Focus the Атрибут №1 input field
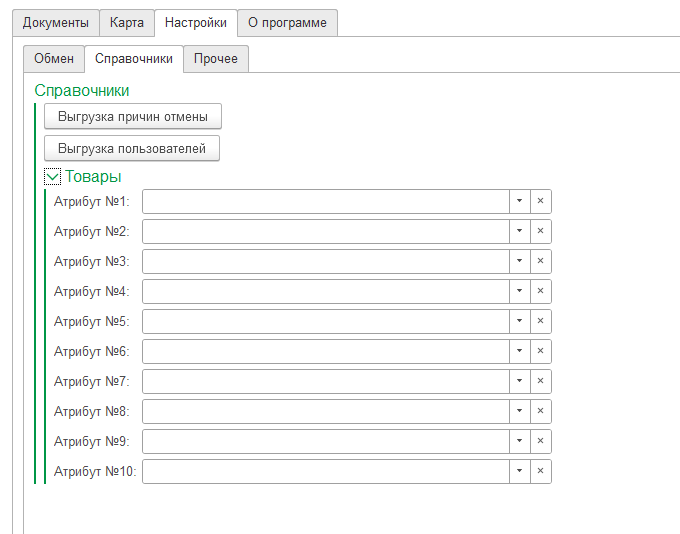Image resolution: width=680 pixels, height=534 pixels. coord(326,201)
